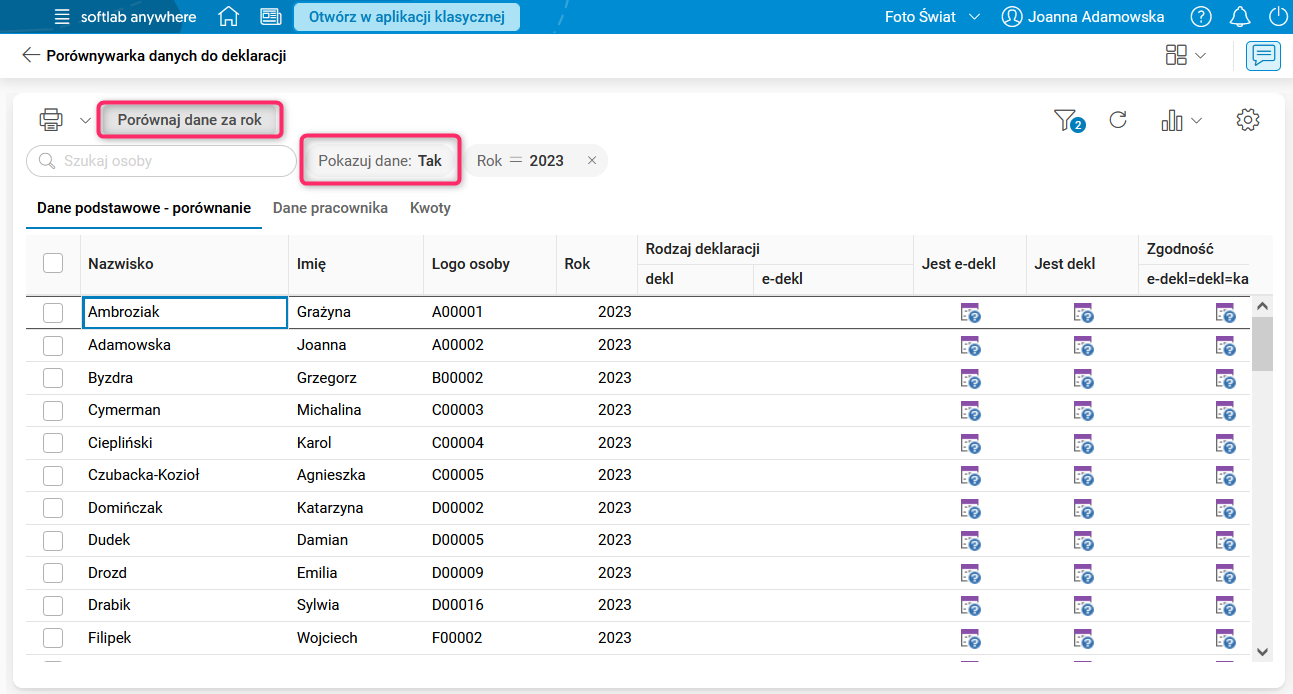Toggle the select-all header checkbox
The image size is (1293, 694).
[x=53, y=263]
